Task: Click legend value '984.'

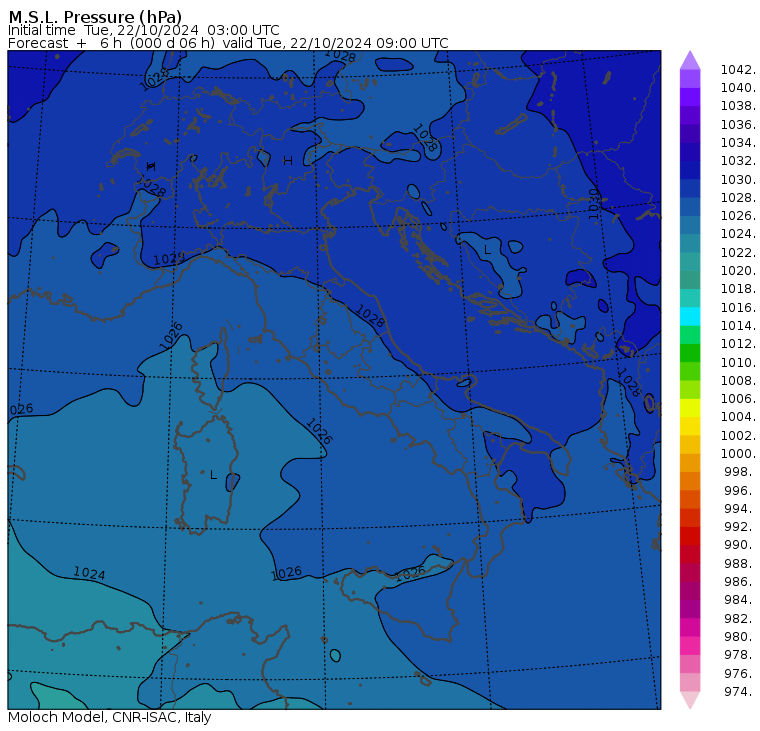Action: click(x=740, y=600)
